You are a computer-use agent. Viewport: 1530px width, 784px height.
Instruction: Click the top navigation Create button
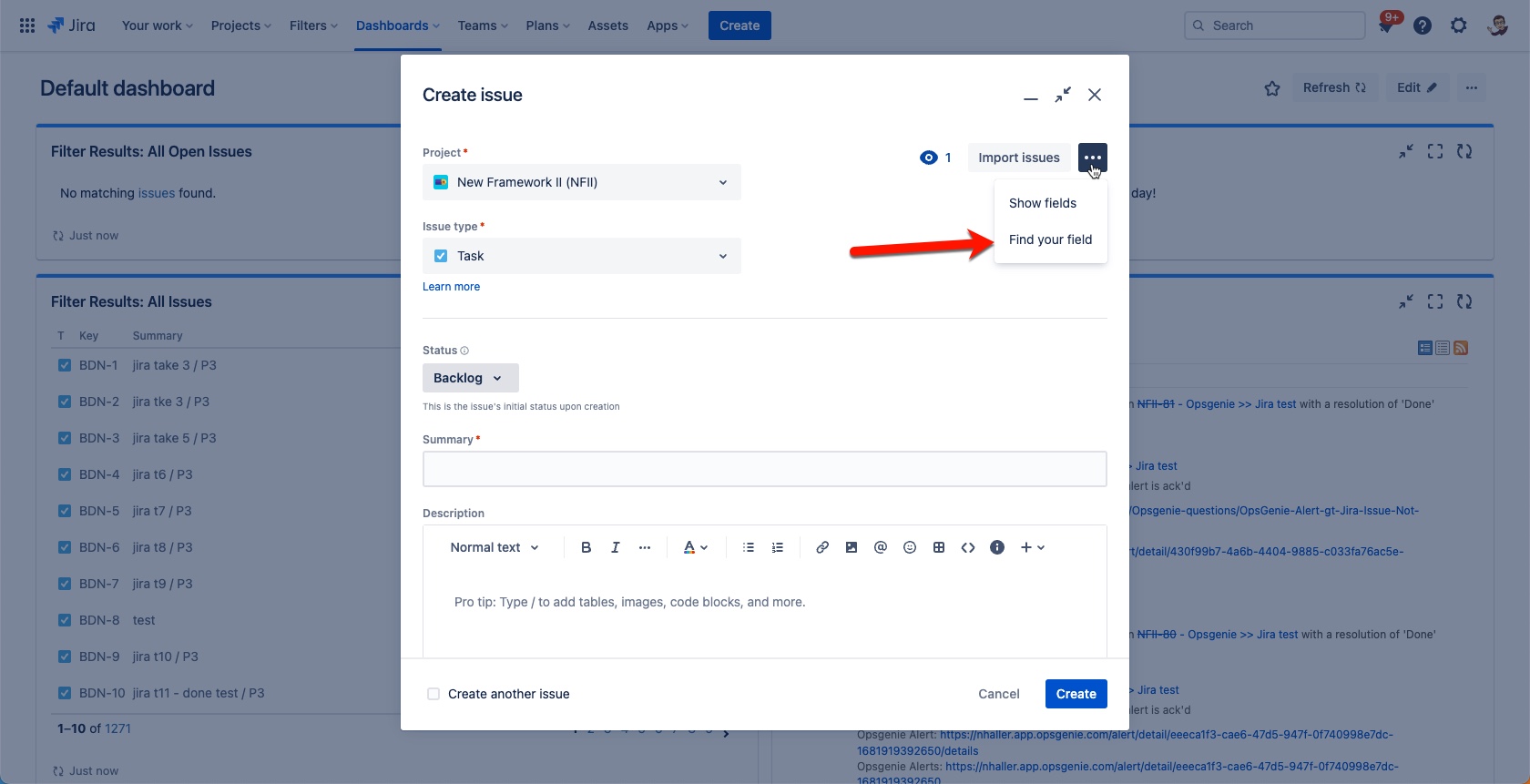coord(739,25)
